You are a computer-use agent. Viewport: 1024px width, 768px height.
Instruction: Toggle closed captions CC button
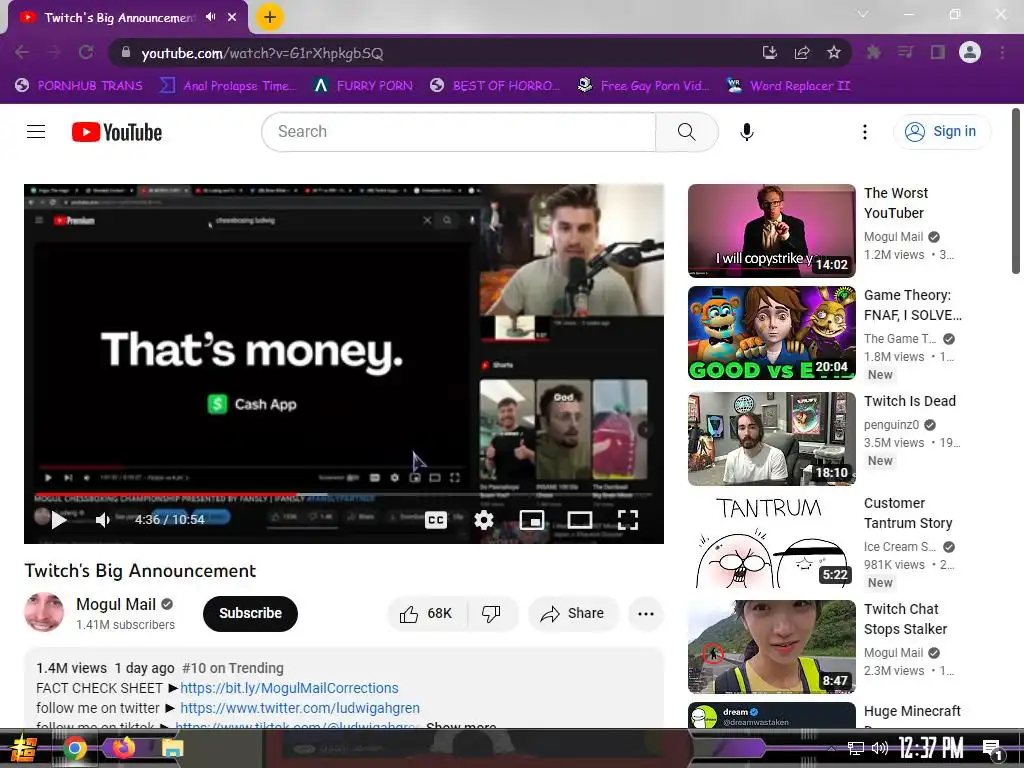(x=436, y=520)
